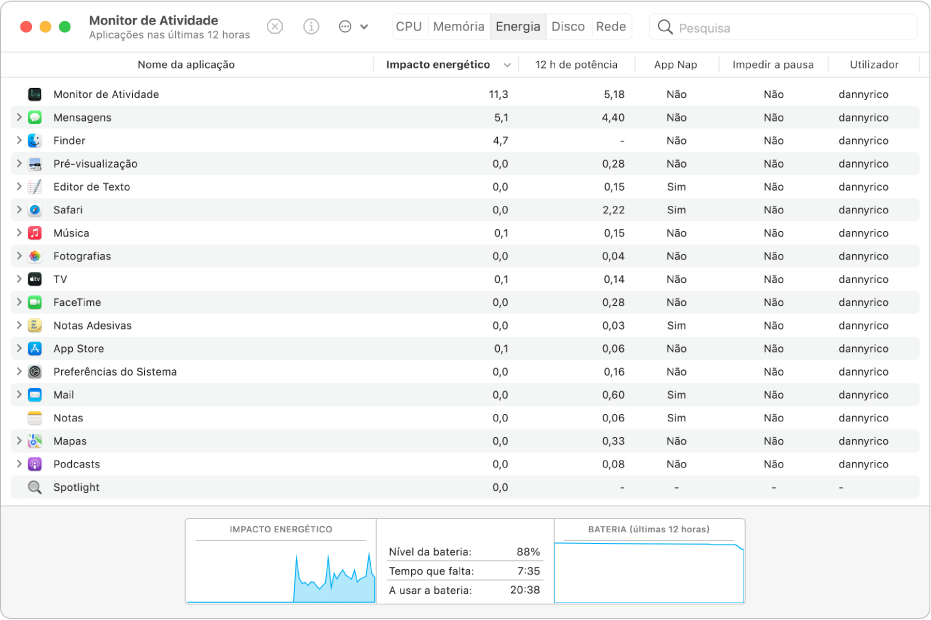Click the Música app icon
This screenshot has height=620, width=931.
click(35, 233)
